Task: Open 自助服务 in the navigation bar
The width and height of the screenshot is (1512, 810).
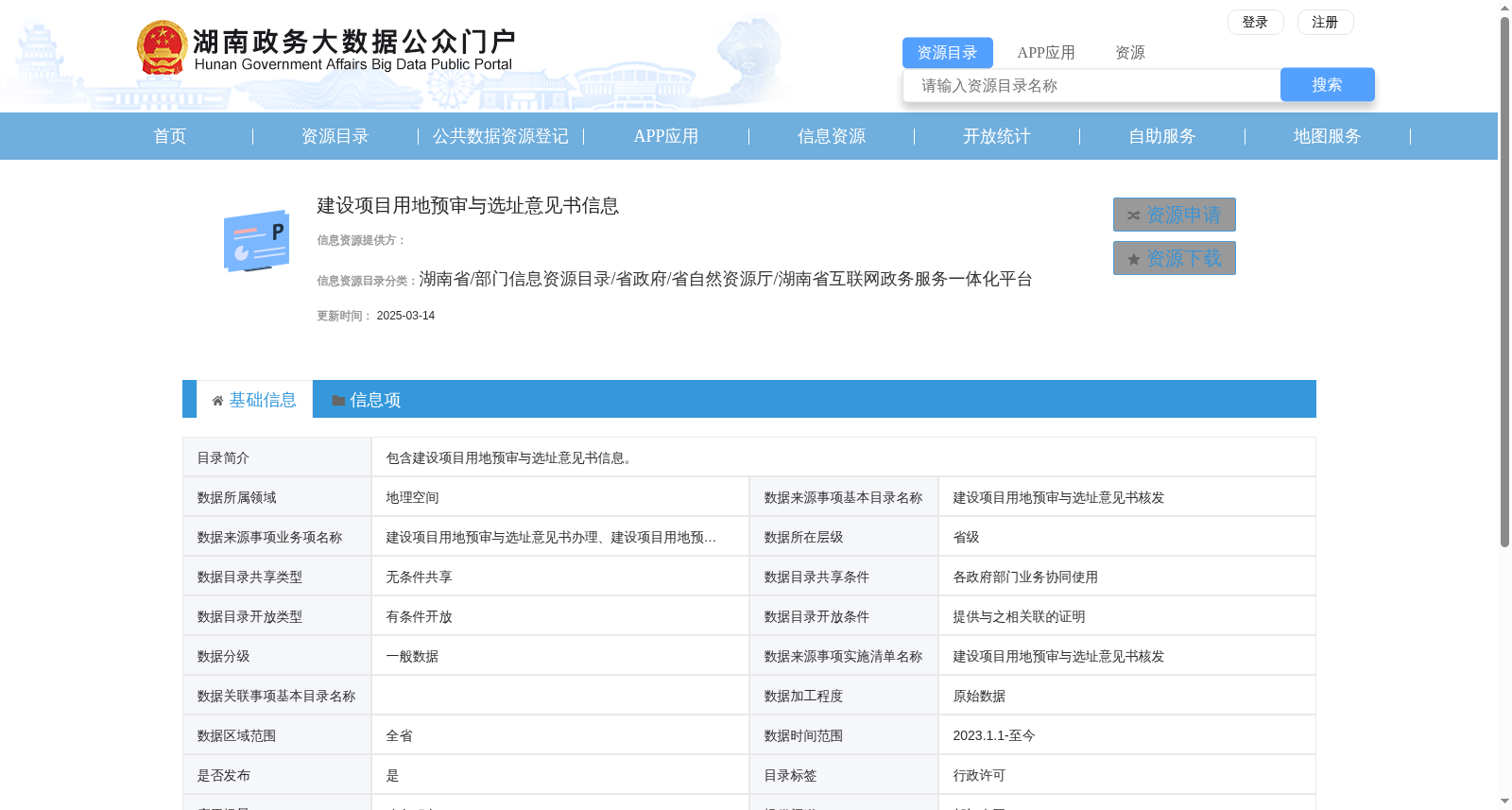Action: click(x=1162, y=136)
